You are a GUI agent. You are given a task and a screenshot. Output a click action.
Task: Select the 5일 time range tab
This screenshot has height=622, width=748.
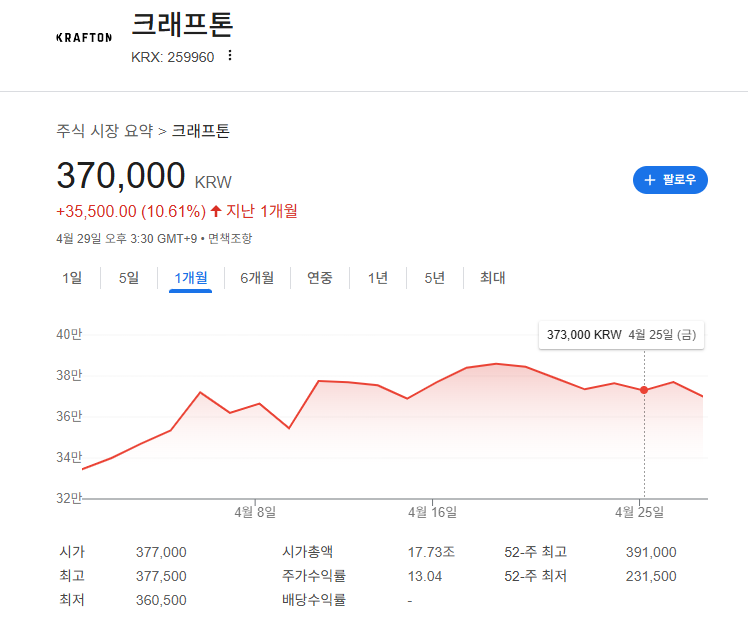(x=129, y=278)
